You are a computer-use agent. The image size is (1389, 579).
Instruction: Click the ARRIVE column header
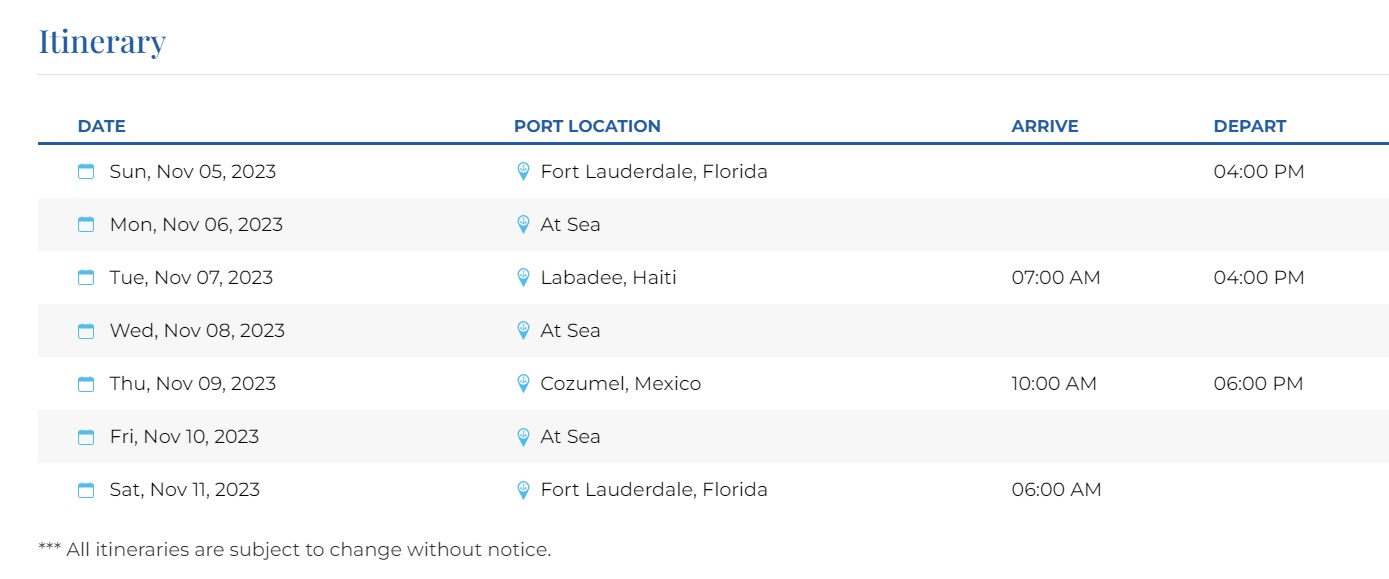coord(1044,126)
